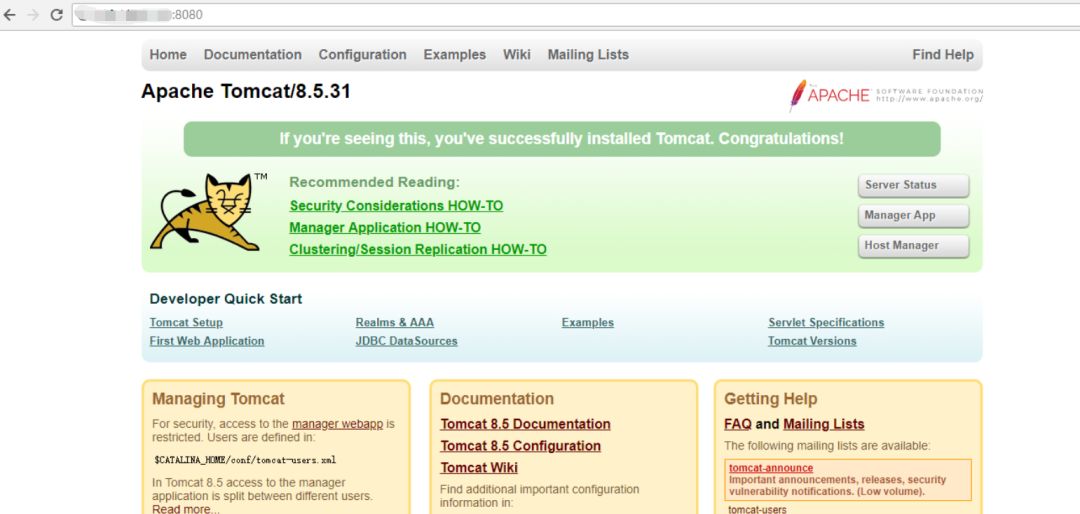
Task: Open the FAQ link under Getting Help
Action: point(738,424)
